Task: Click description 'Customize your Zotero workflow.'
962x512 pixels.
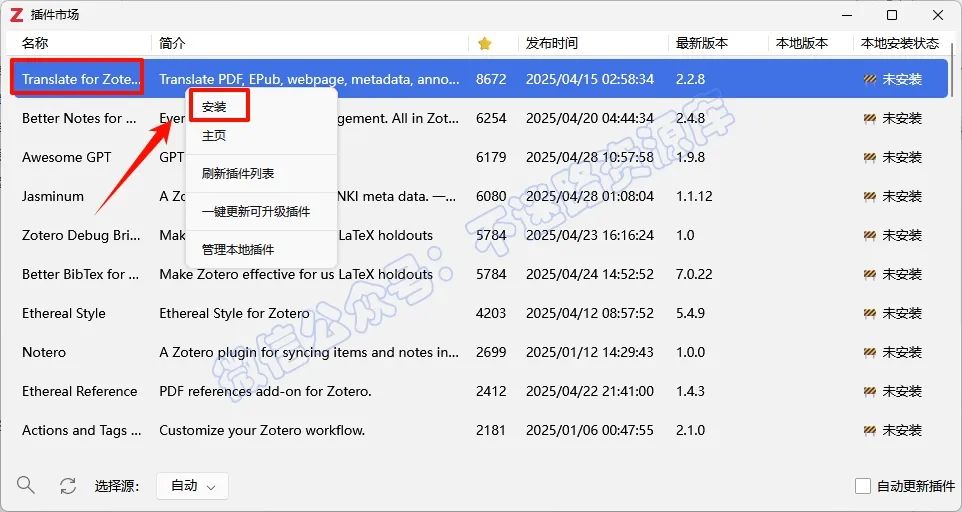Action: (262, 430)
